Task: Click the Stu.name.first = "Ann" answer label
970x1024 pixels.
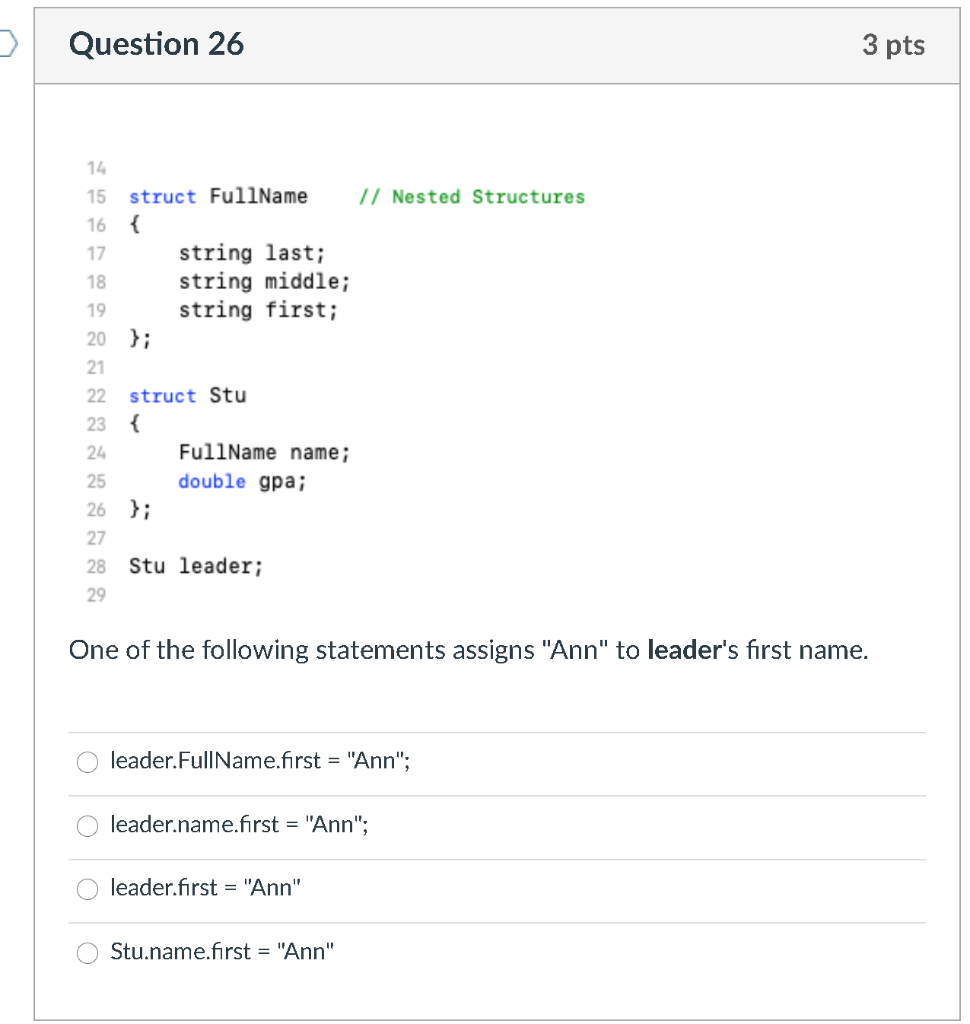Action: pos(221,952)
